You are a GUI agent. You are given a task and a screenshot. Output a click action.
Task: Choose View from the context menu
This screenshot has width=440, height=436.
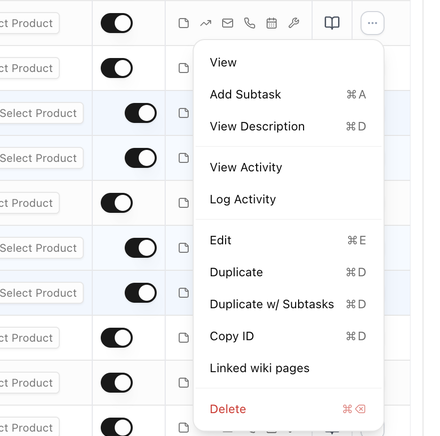[289, 62]
